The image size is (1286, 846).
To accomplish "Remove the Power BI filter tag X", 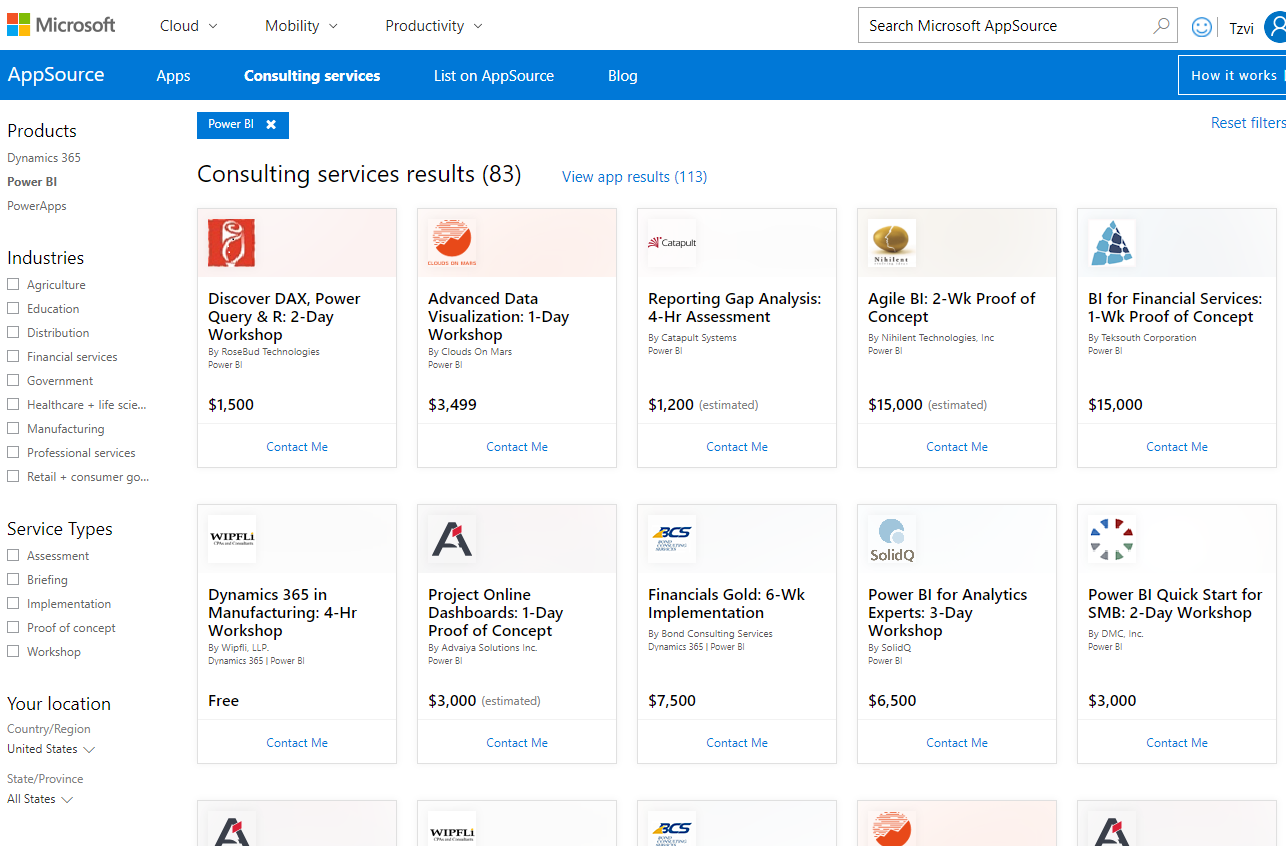I will click(271, 125).
